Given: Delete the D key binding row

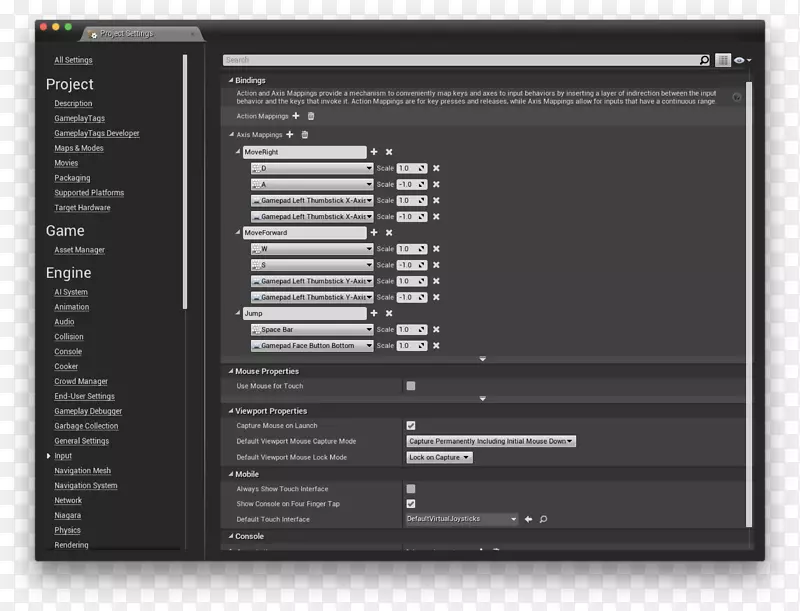Looking at the screenshot, I should point(436,168).
